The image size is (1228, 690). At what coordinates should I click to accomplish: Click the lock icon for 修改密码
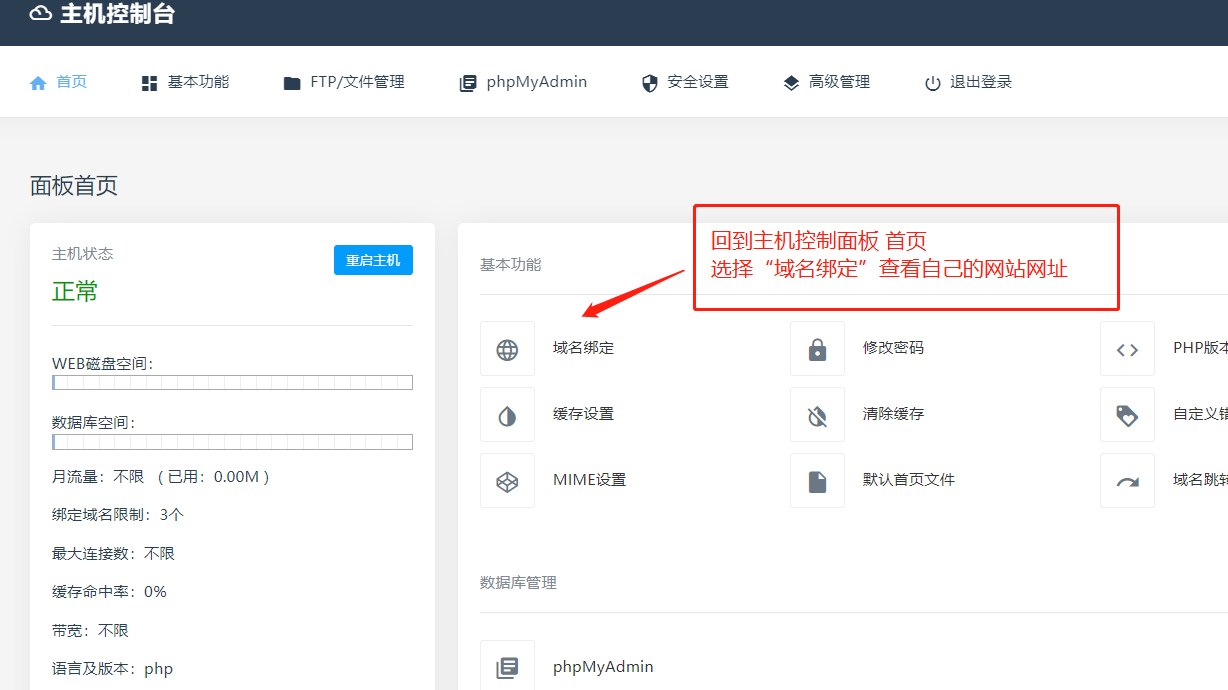pos(817,348)
